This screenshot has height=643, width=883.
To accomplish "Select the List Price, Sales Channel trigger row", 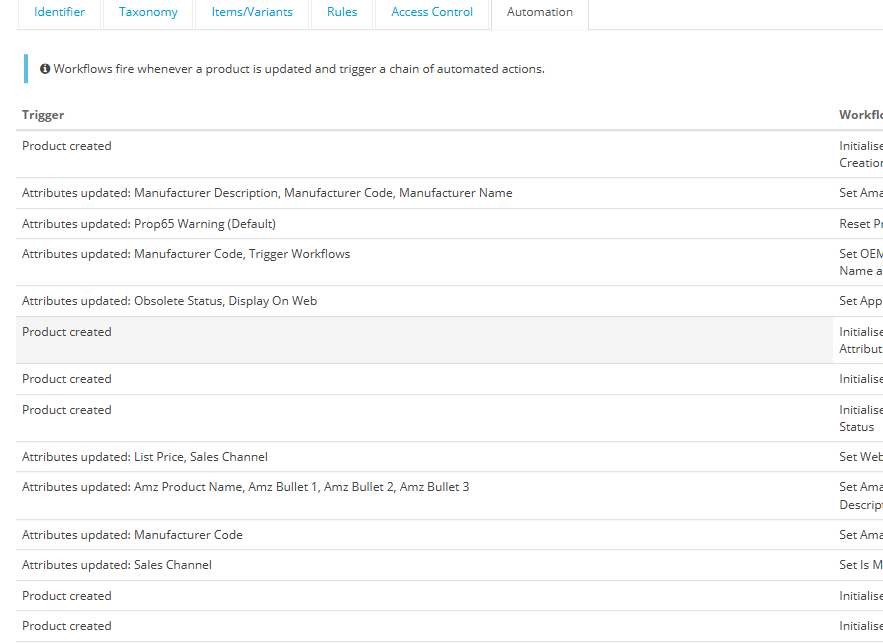I will point(145,457).
